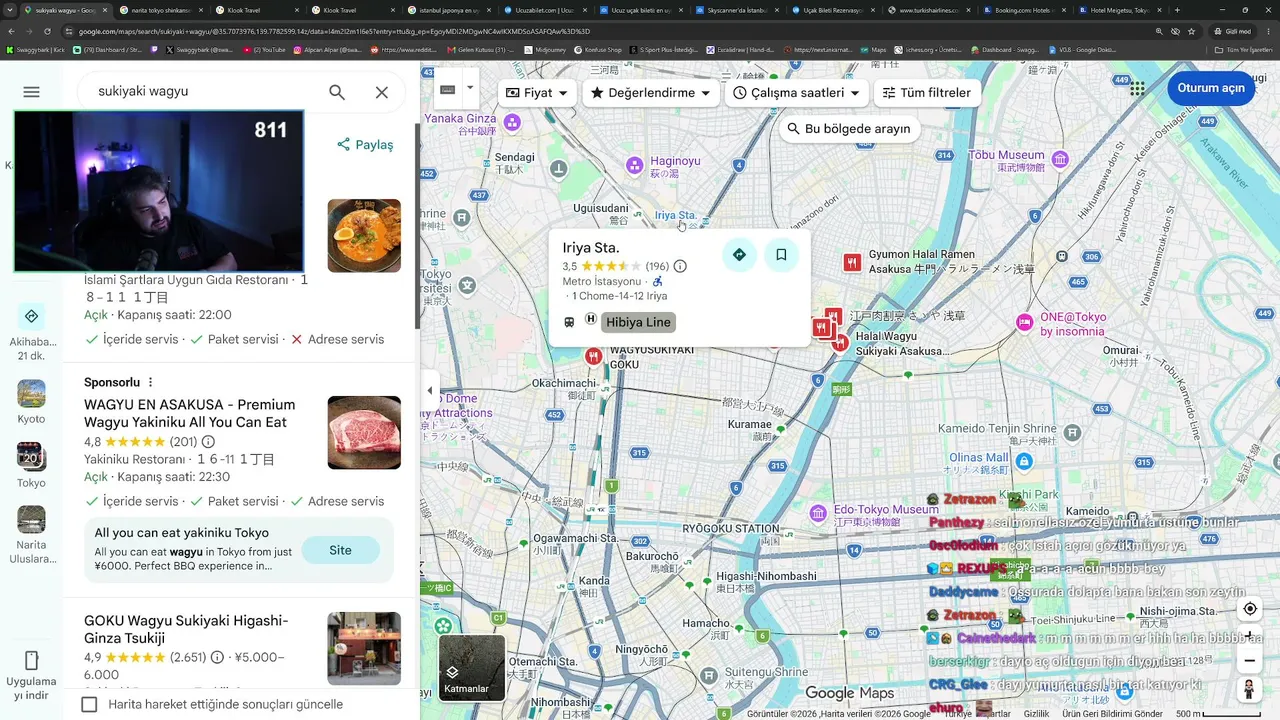Go back to the previous page
1280x720 pixels.
click(11, 31)
